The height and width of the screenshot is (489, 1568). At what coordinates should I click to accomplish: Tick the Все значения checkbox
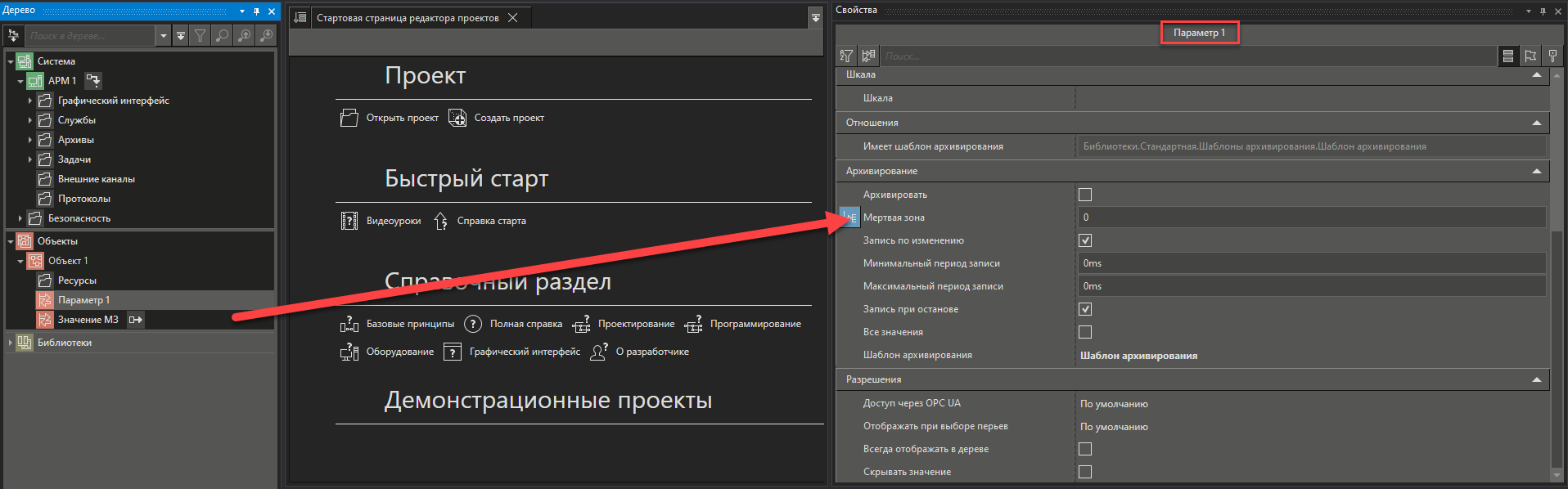click(x=1085, y=332)
